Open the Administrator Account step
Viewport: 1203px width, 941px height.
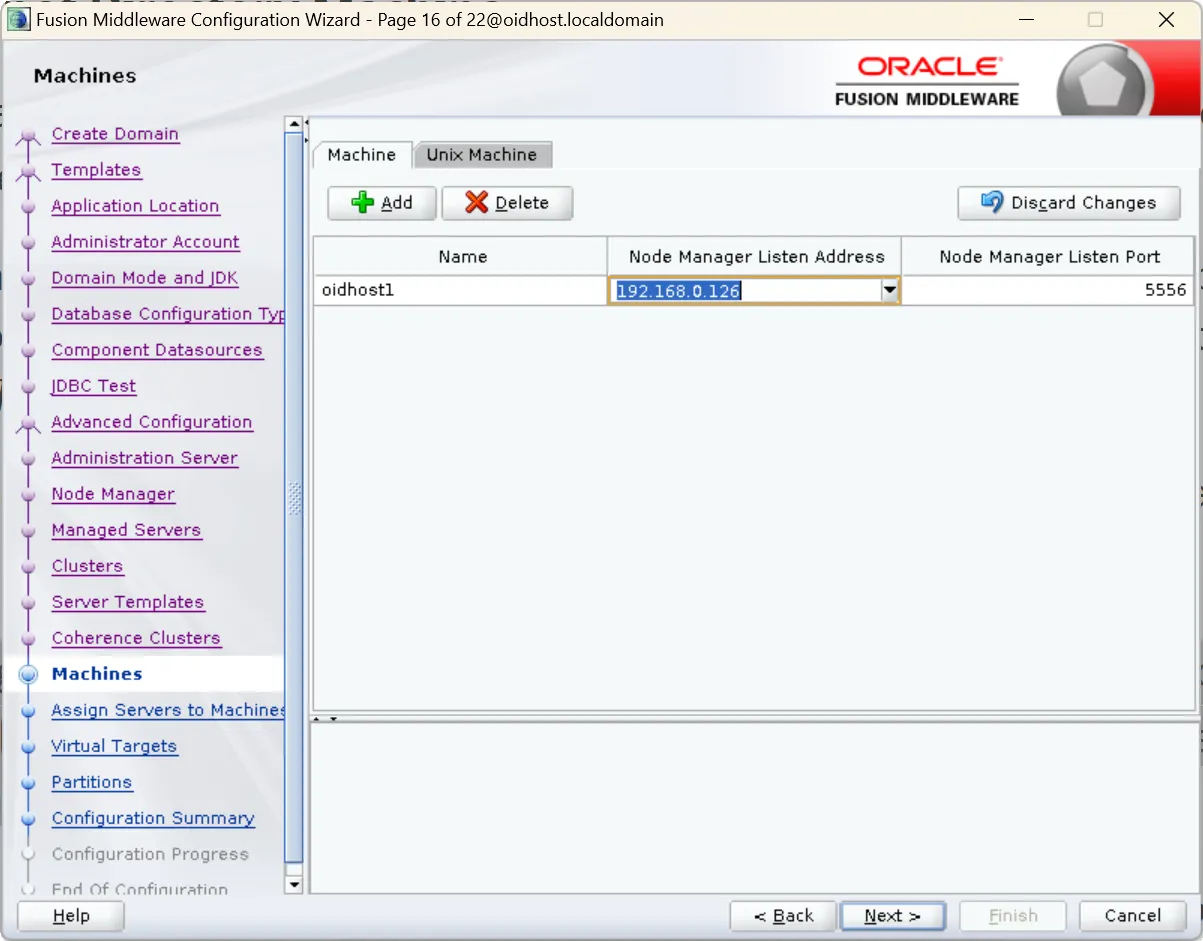(145, 242)
